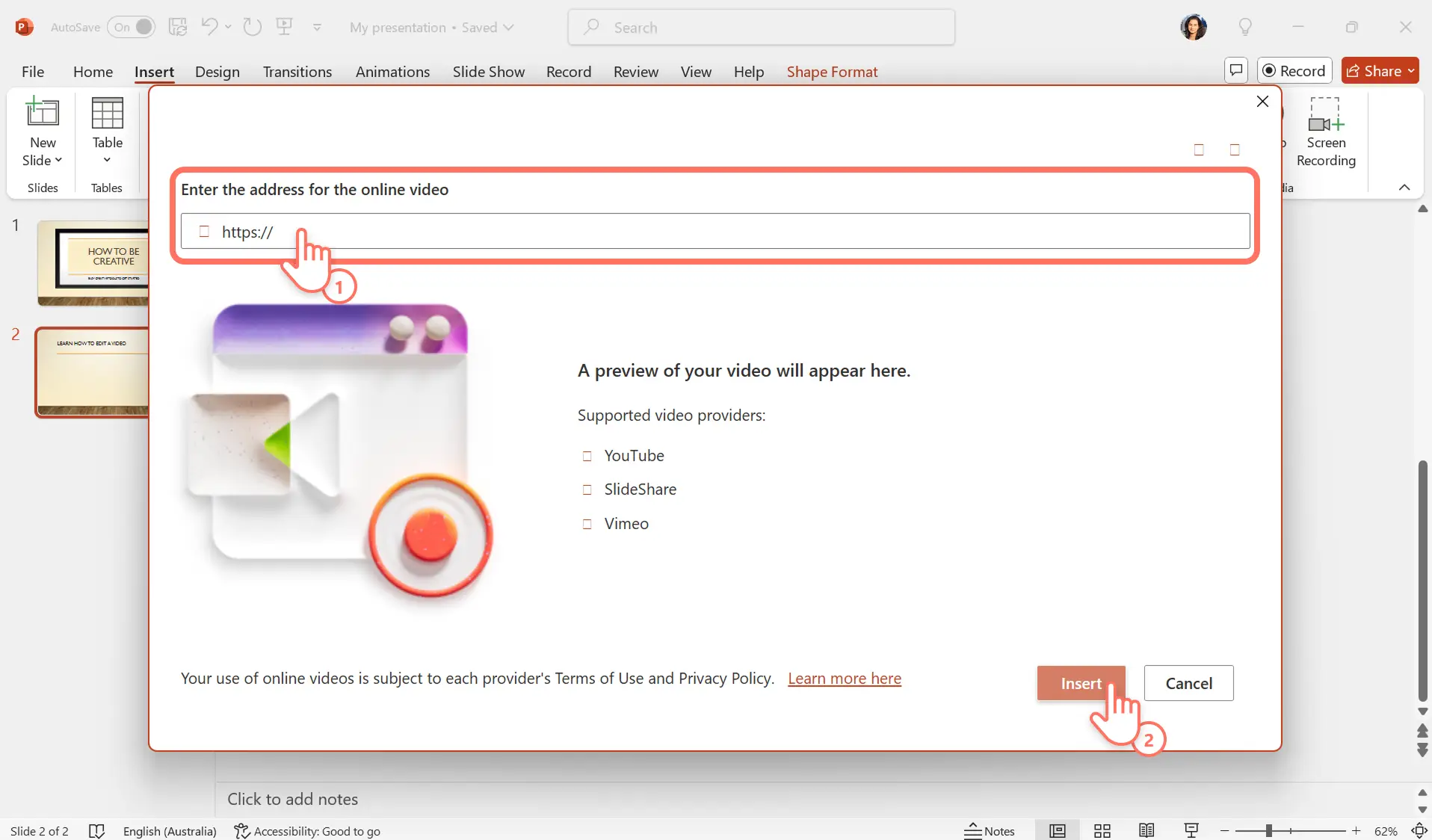Toggle the Notes pane button

coord(990,831)
